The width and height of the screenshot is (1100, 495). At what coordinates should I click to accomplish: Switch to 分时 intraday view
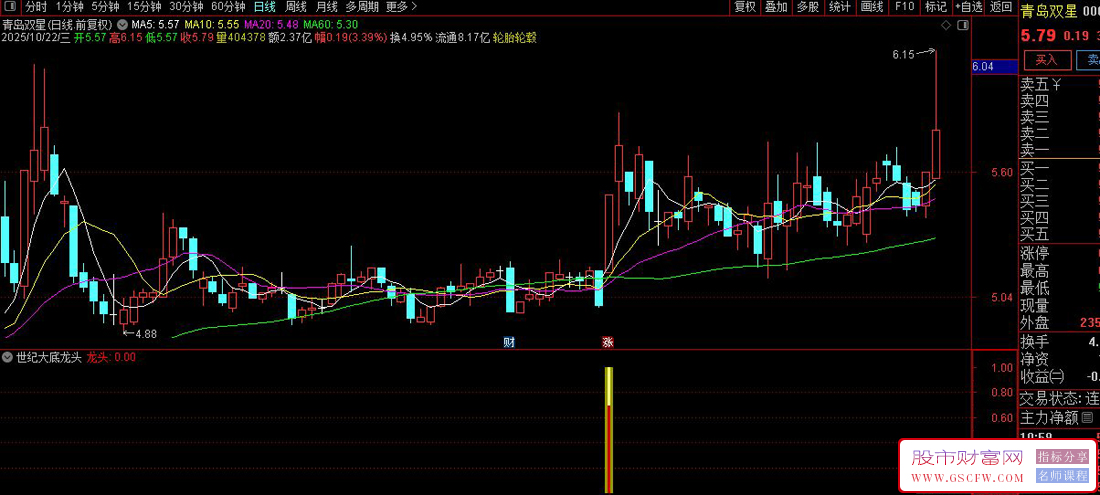tap(35, 7)
